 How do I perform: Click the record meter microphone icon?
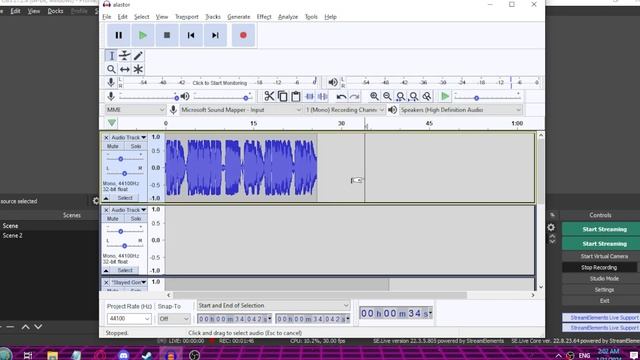pyautogui.click(x=111, y=82)
